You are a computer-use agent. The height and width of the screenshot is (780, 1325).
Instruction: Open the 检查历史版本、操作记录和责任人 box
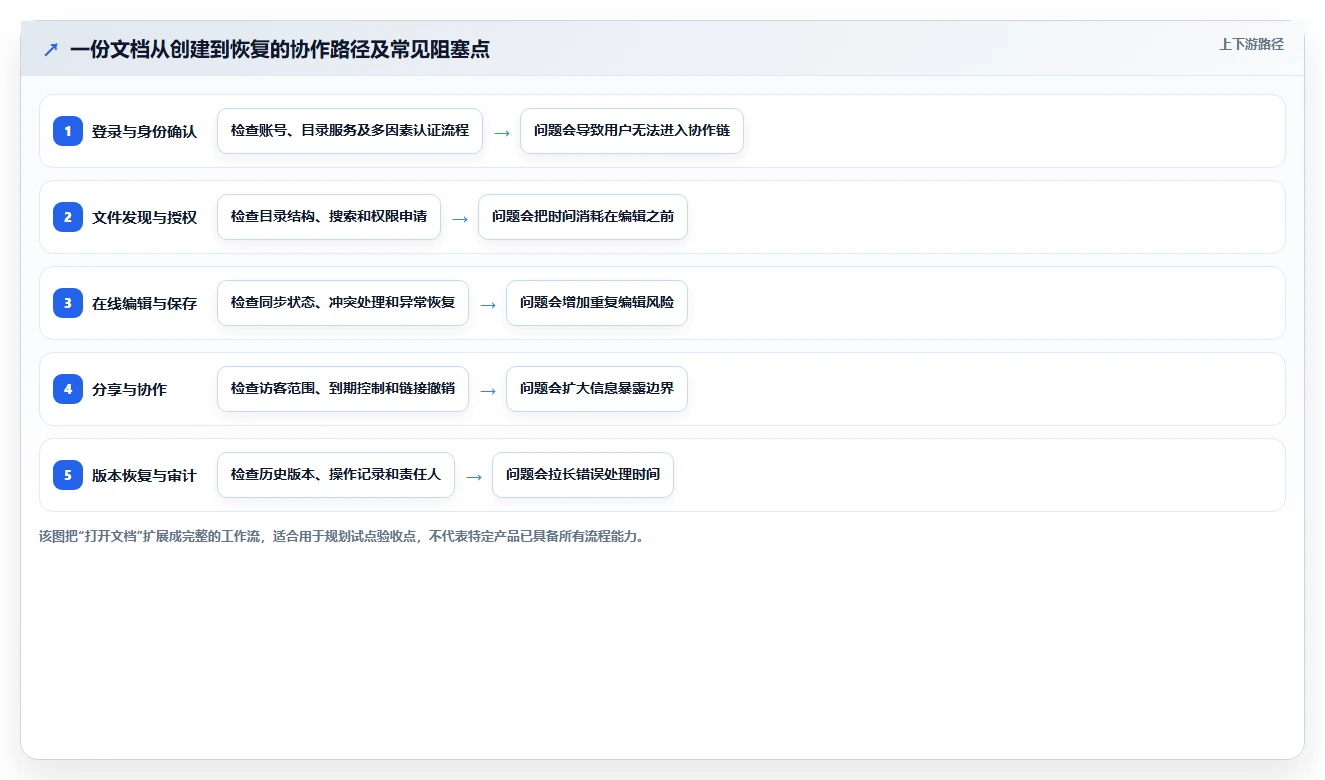pos(336,475)
